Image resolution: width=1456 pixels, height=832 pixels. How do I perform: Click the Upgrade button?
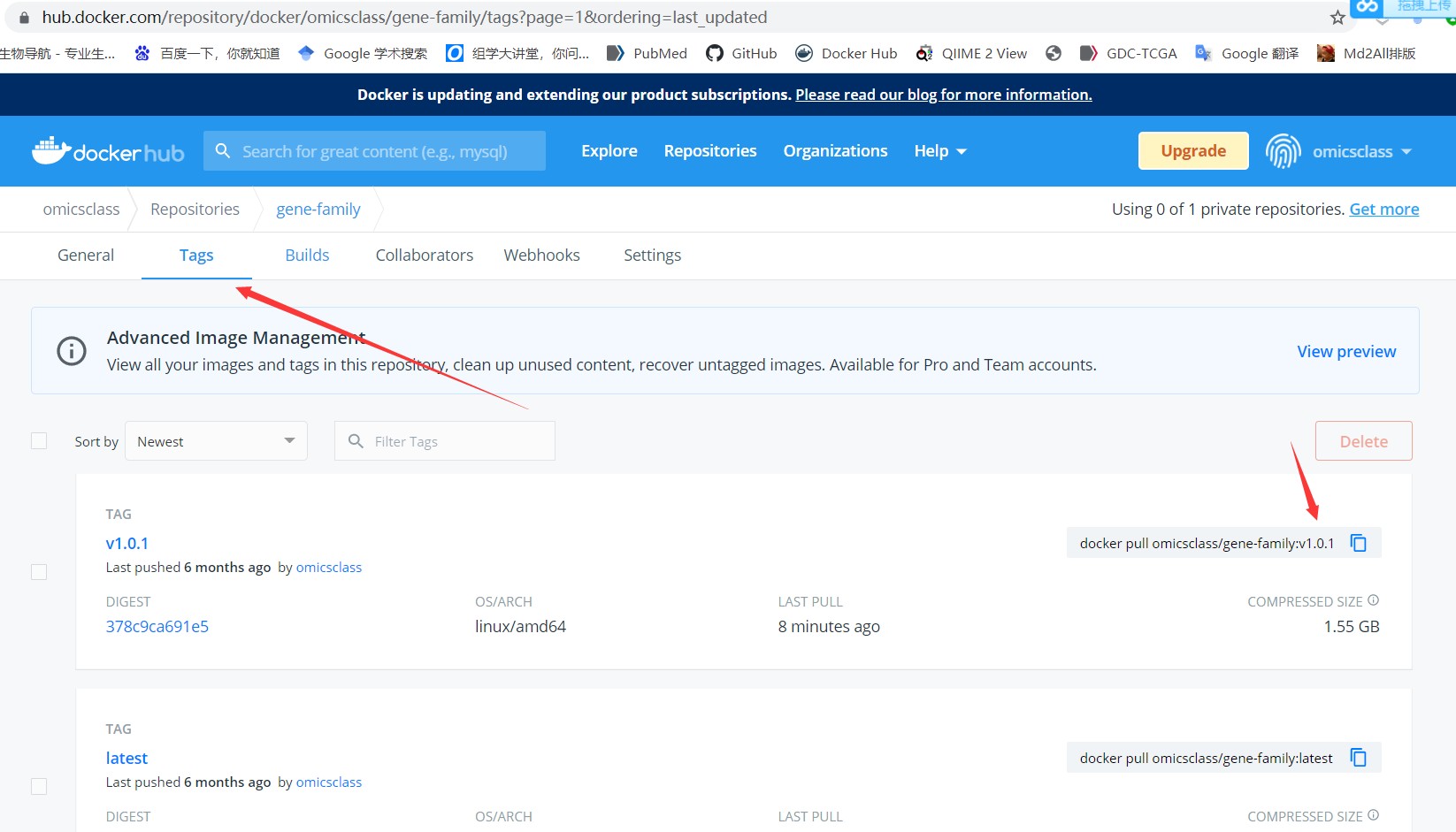1193,150
